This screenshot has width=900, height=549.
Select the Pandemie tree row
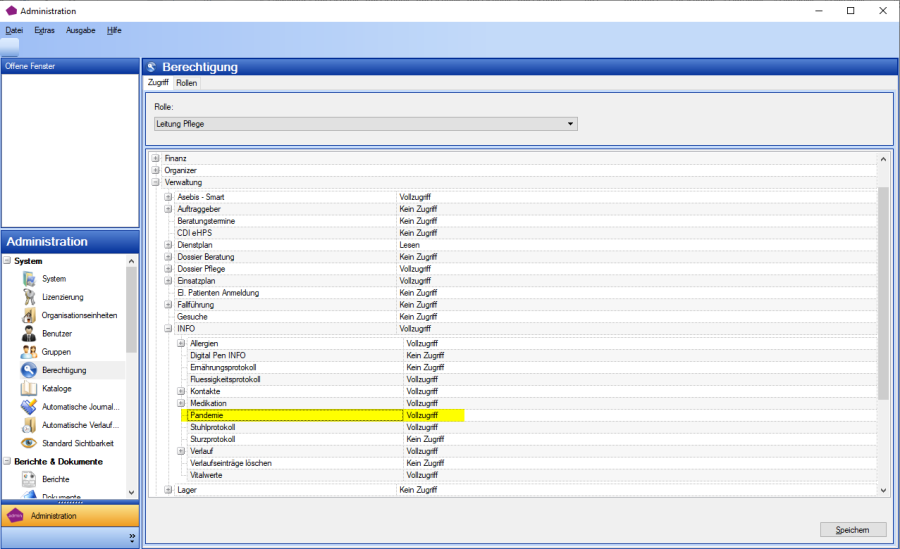pos(296,415)
